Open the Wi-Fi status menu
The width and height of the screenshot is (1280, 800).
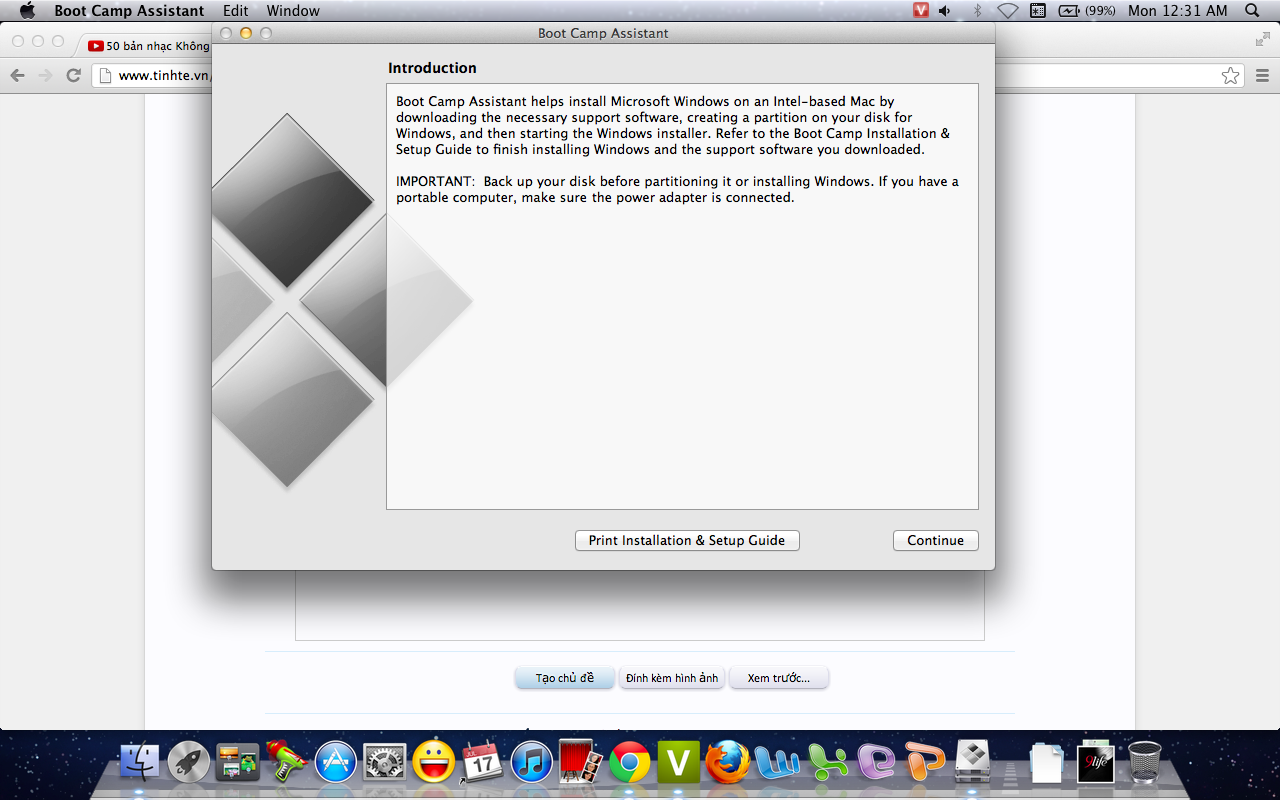(1007, 11)
